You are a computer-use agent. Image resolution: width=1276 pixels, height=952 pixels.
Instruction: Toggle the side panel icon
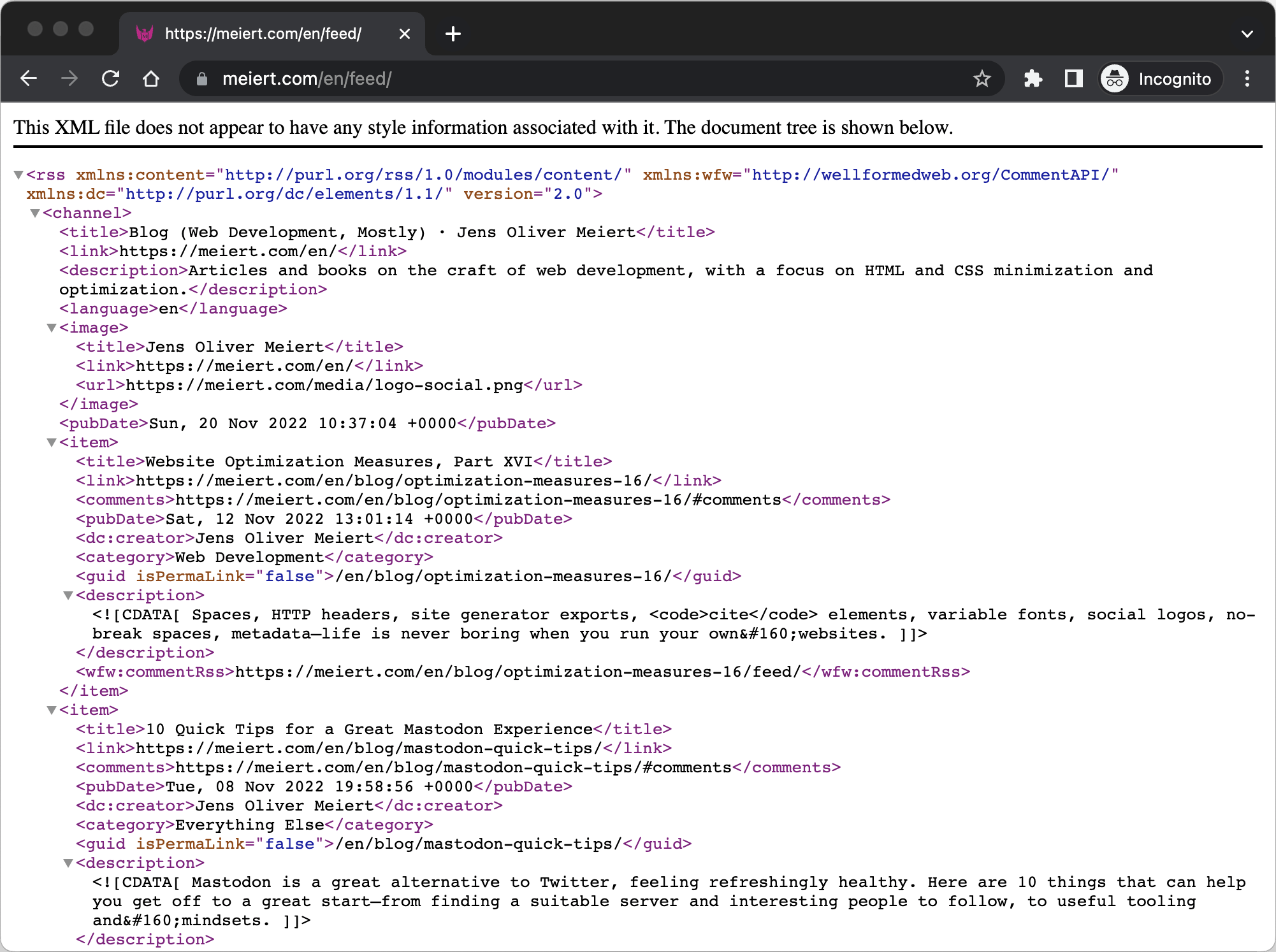pyautogui.click(x=1073, y=78)
